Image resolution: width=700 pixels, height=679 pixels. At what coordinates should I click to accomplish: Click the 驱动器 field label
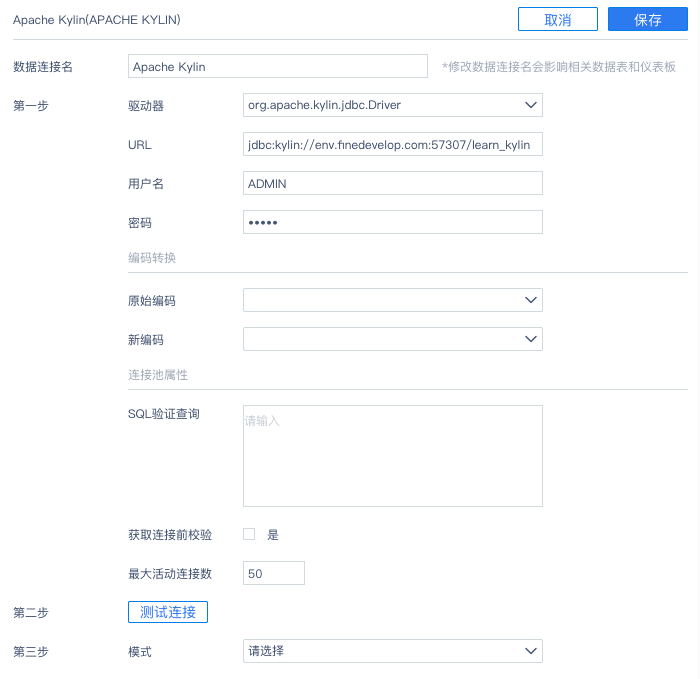click(146, 106)
